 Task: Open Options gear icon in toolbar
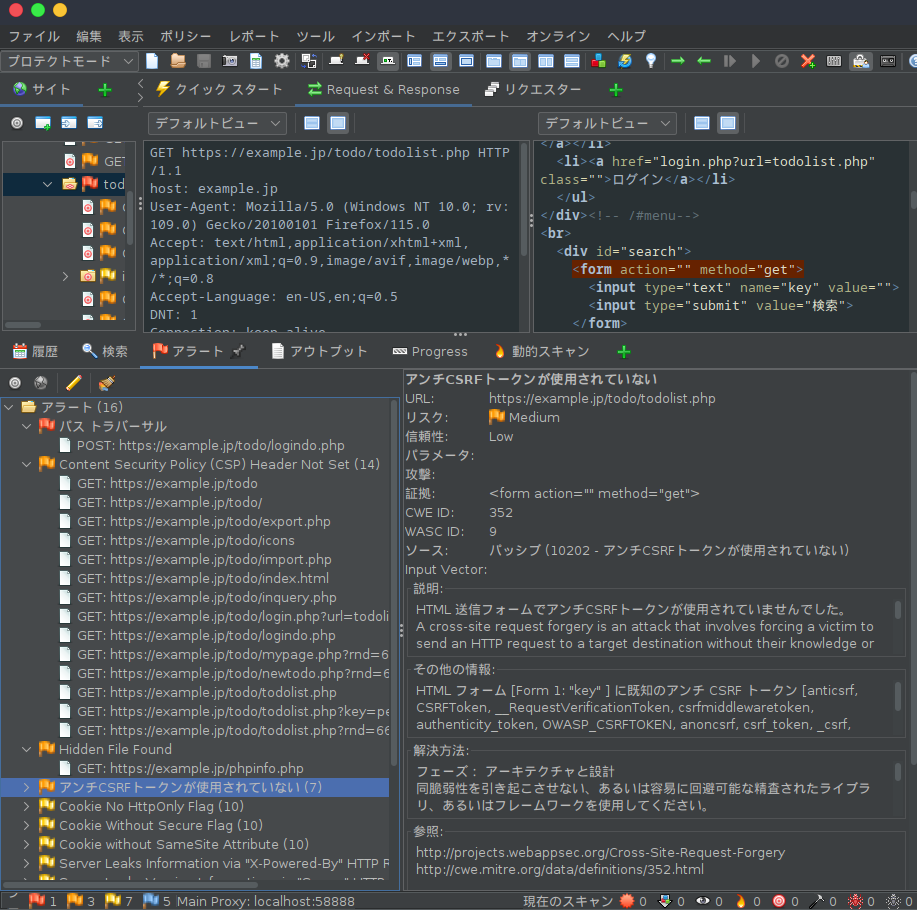coord(282,61)
